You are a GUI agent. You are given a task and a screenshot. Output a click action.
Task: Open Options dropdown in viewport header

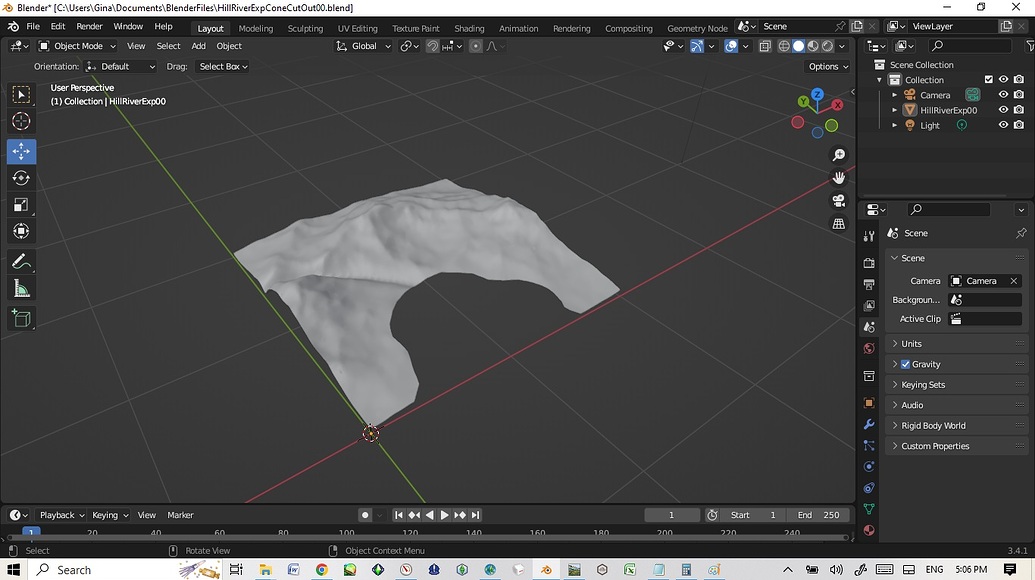pos(828,67)
